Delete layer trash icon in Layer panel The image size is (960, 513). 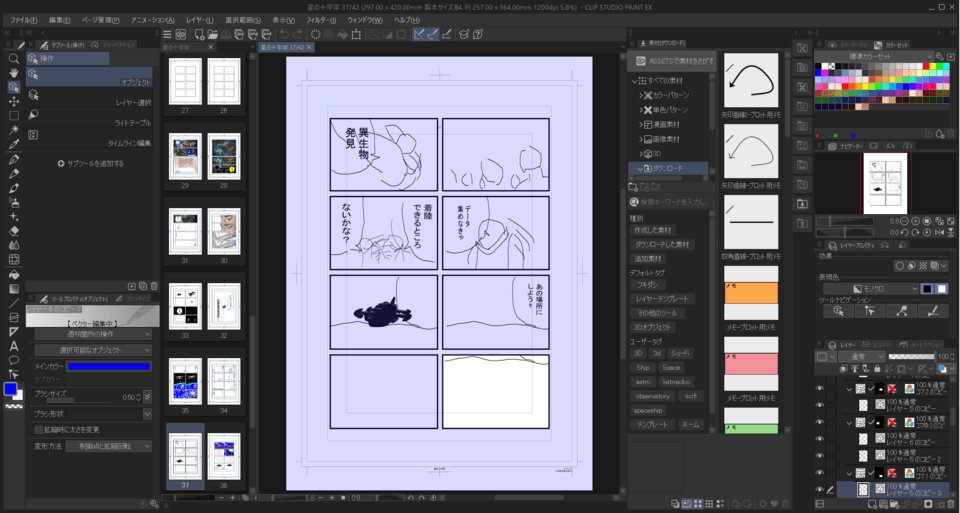coord(949,505)
